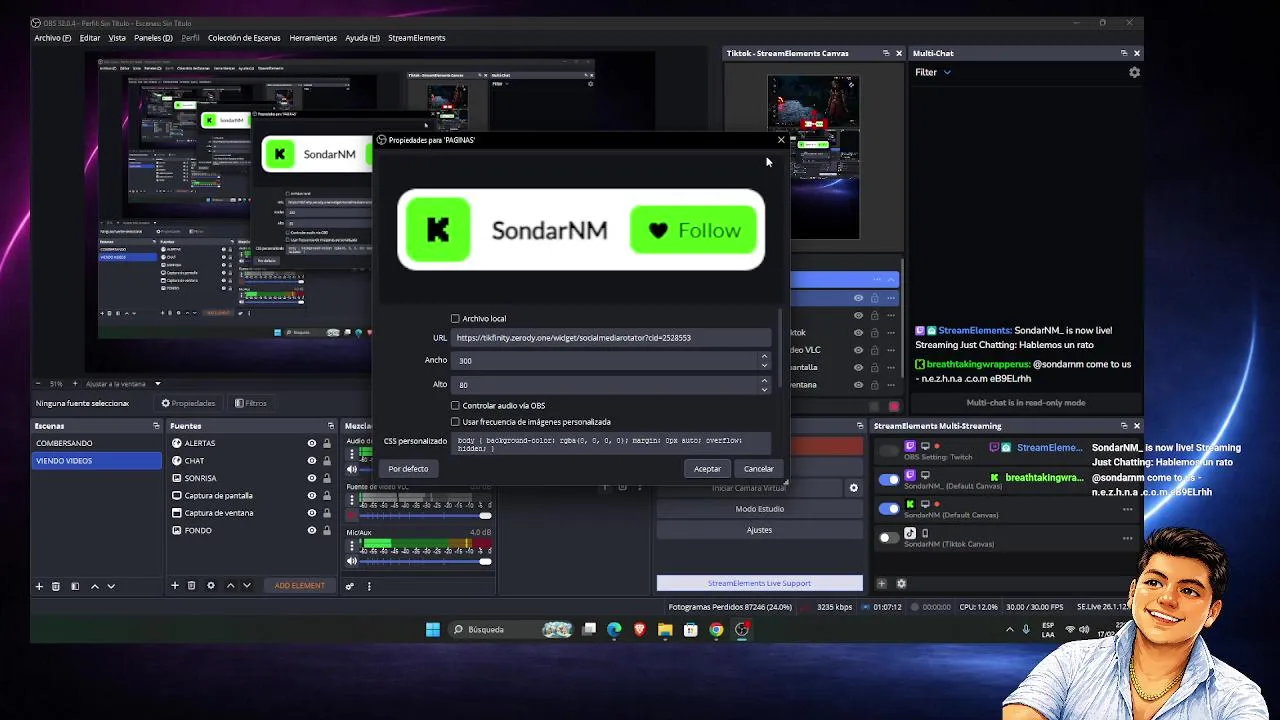
Task: Move source up arrow in Fuentes toolbar
Action: (230, 585)
